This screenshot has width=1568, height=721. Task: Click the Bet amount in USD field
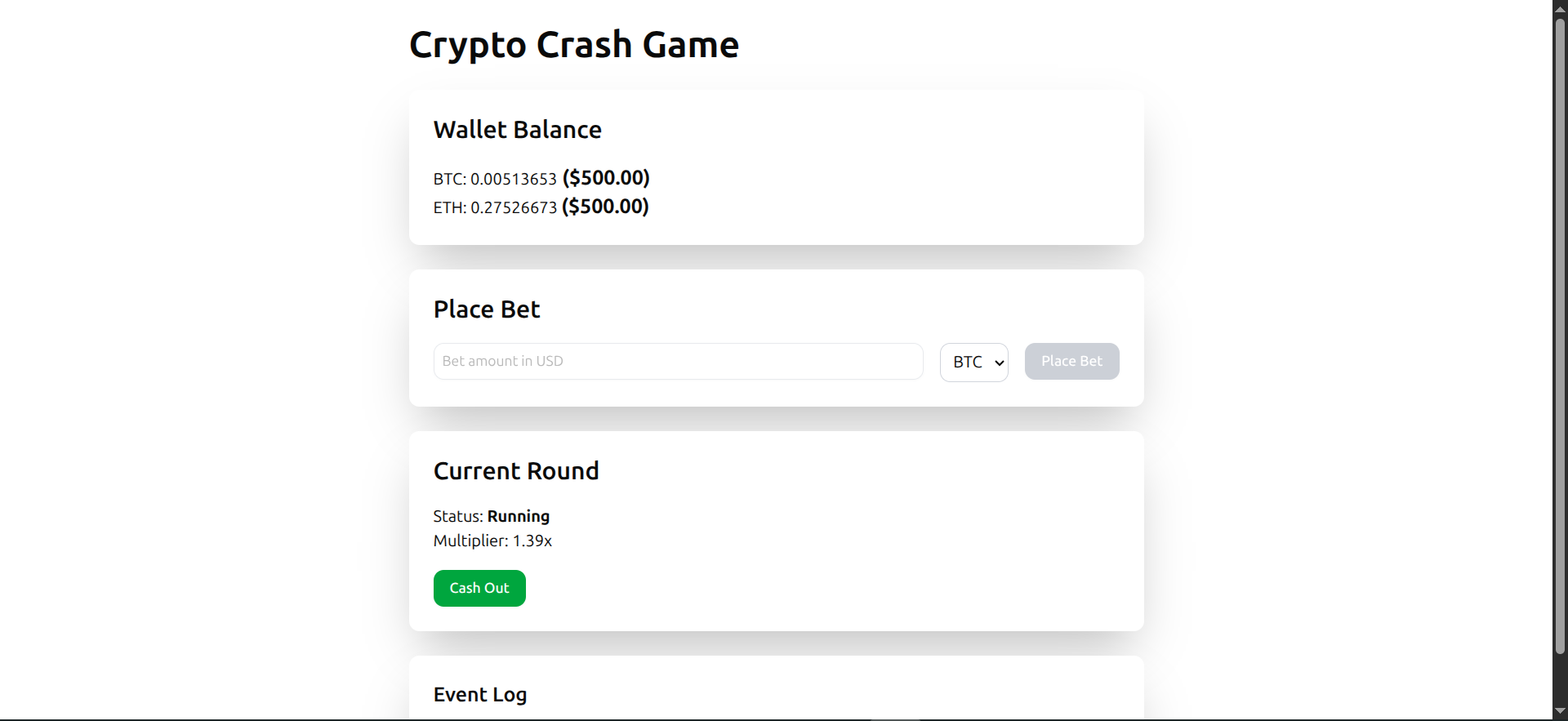[678, 361]
